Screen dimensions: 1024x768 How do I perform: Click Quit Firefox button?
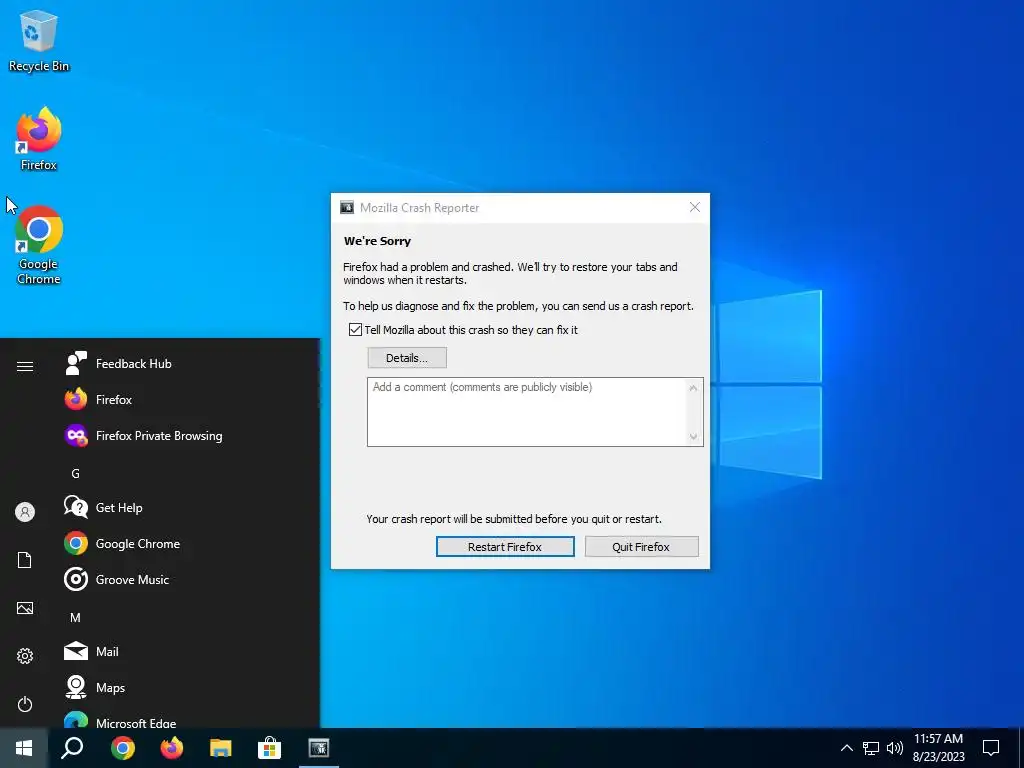(641, 547)
